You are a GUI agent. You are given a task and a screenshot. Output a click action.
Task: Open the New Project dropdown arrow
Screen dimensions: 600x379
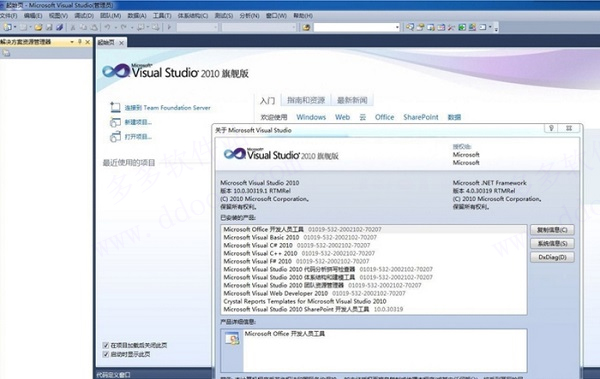[15, 27]
